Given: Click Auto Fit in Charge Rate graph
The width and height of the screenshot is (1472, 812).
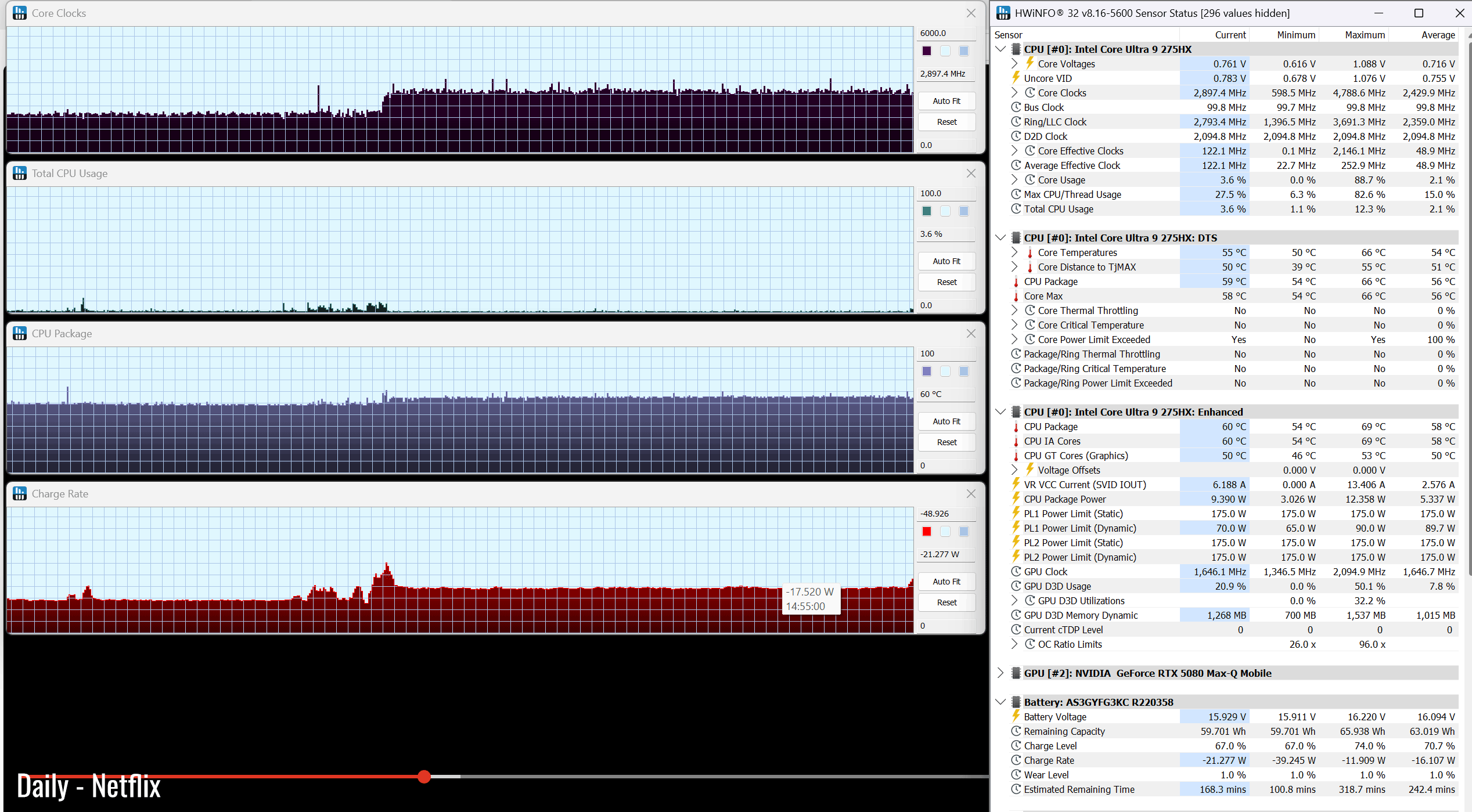Looking at the screenshot, I should (946, 582).
